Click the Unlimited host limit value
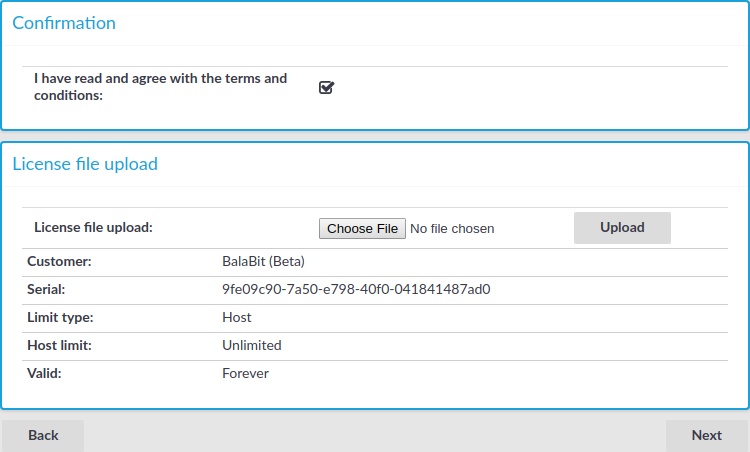The image size is (750, 452). (252, 345)
